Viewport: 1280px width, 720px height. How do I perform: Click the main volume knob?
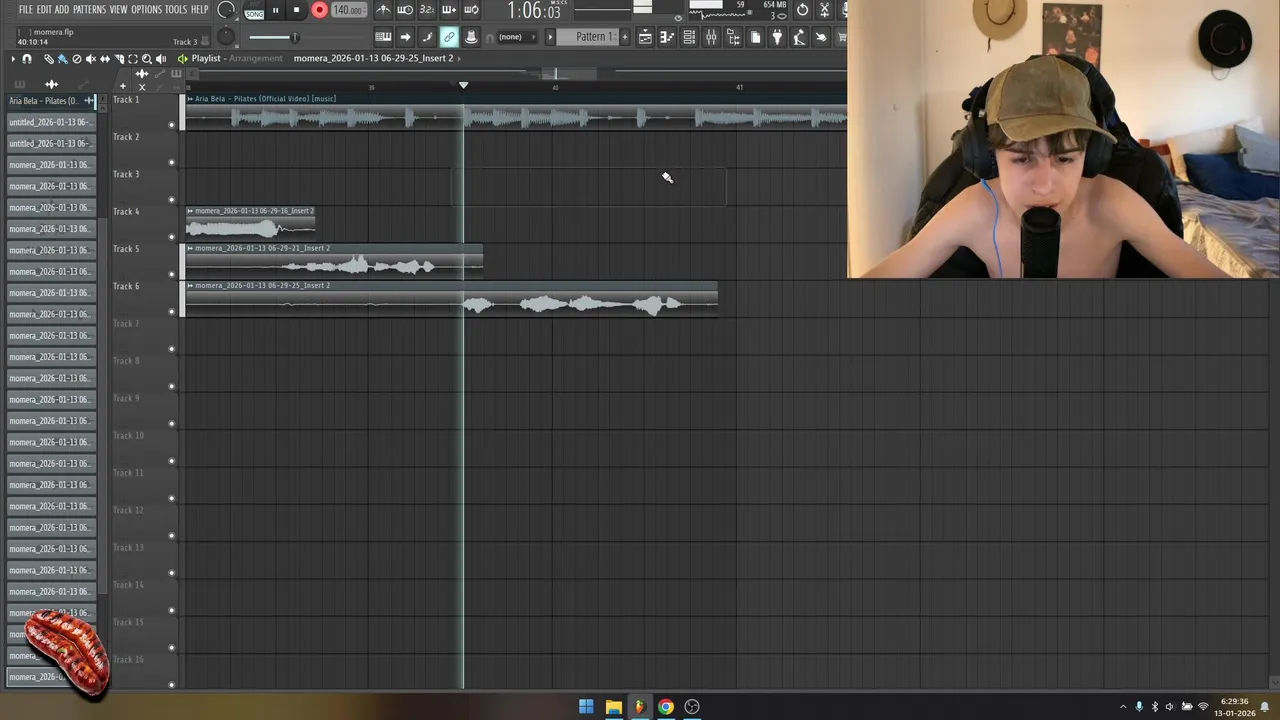coord(226,10)
